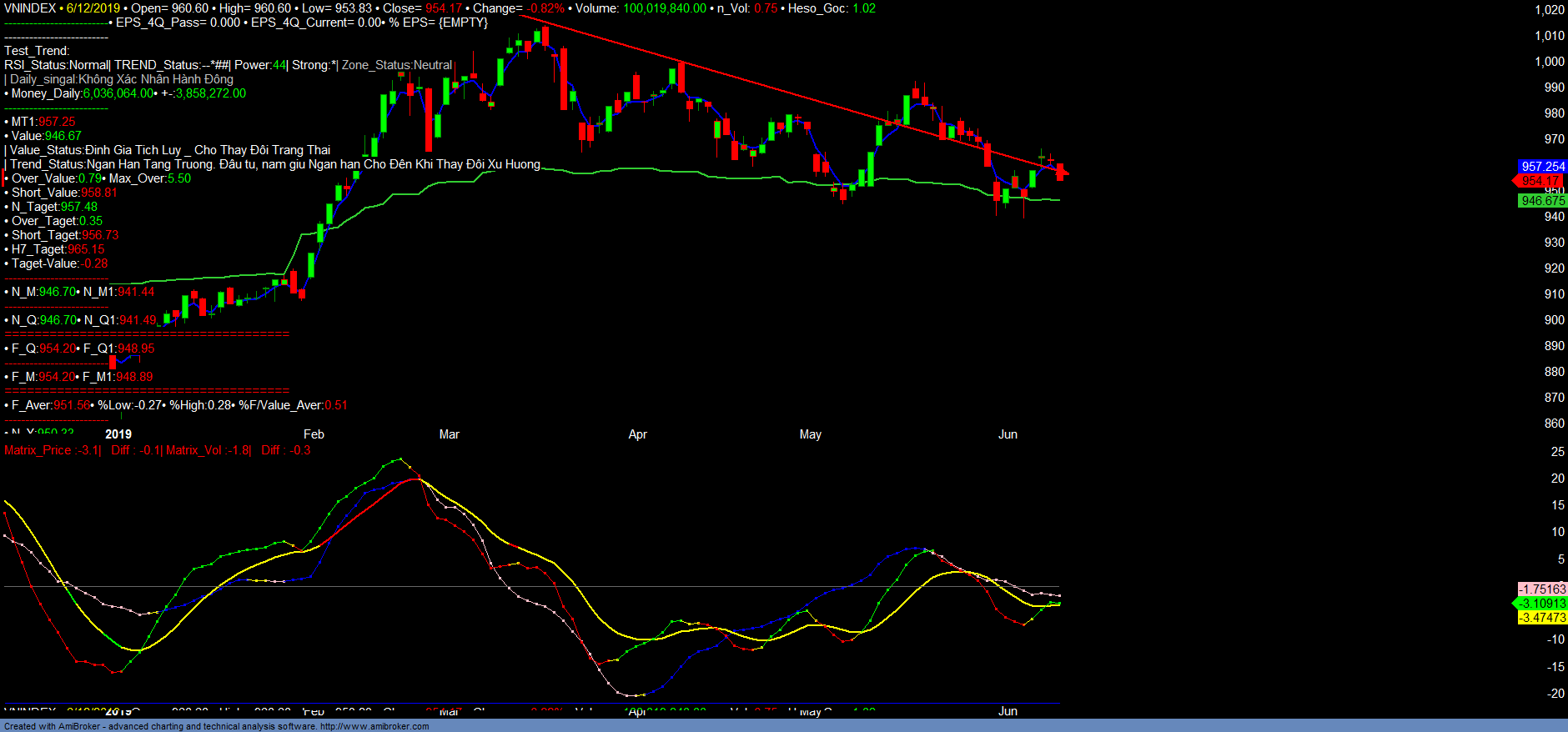
Task: Click the Change -0.82% value in header
Action: coord(545,8)
